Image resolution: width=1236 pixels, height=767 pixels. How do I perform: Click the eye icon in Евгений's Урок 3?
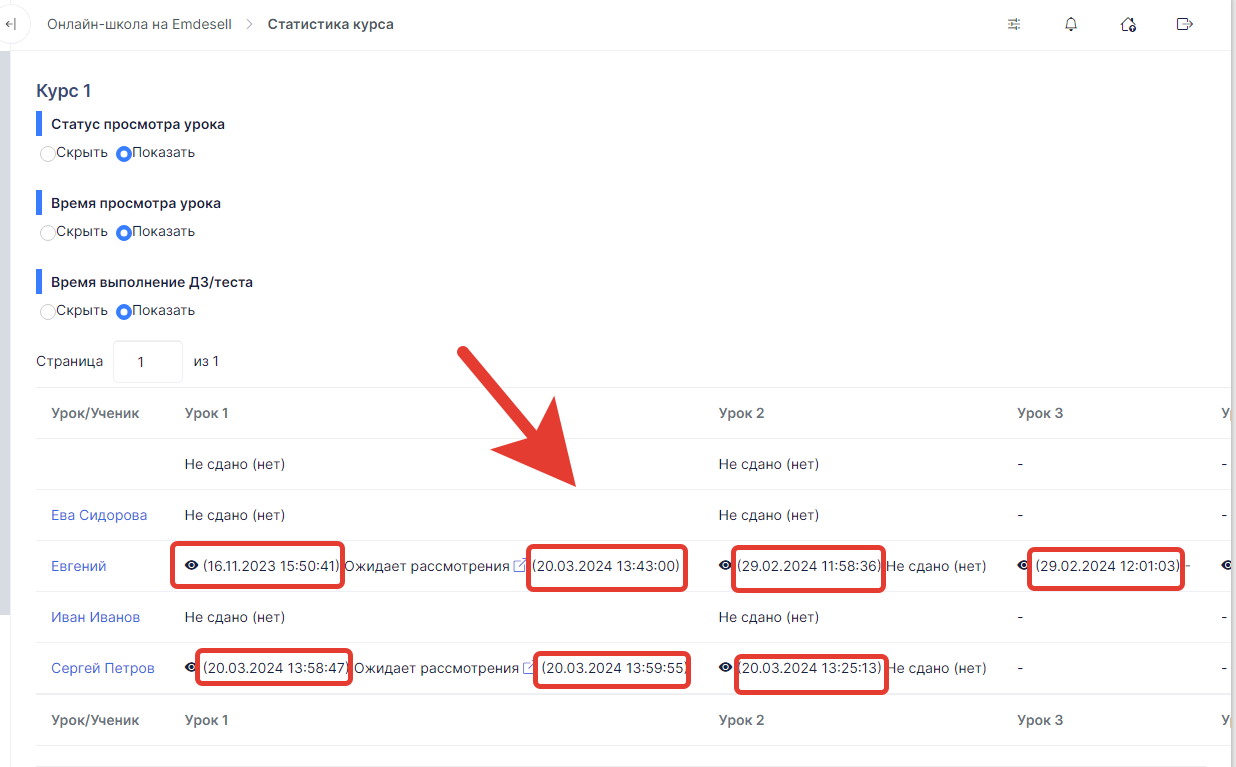1024,566
